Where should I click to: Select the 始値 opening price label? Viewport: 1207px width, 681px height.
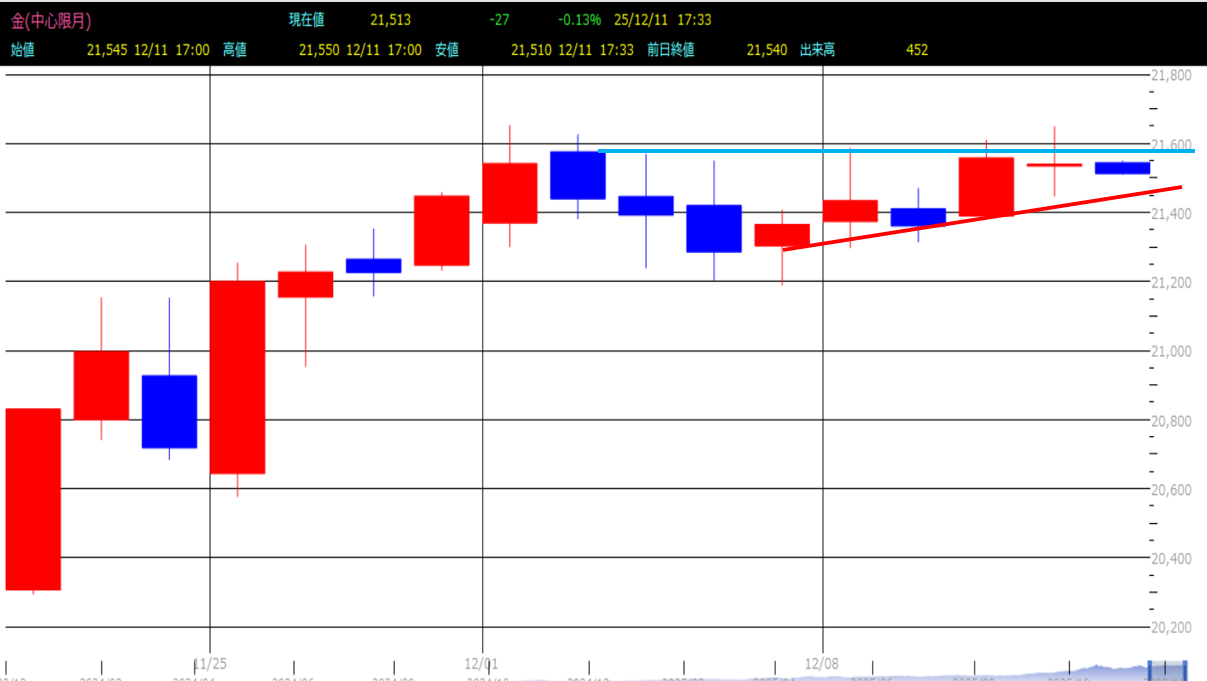click(x=22, y=50)
